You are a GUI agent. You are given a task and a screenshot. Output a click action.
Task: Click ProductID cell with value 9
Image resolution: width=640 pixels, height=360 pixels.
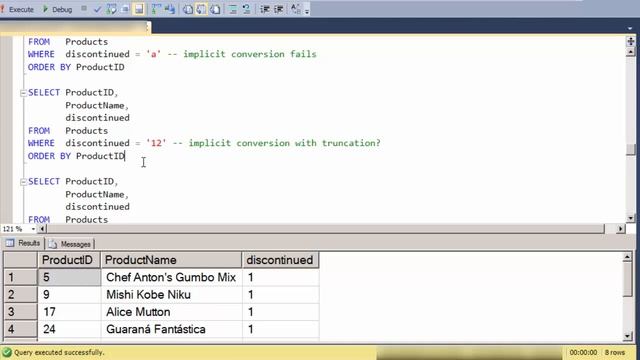point(69,295)
